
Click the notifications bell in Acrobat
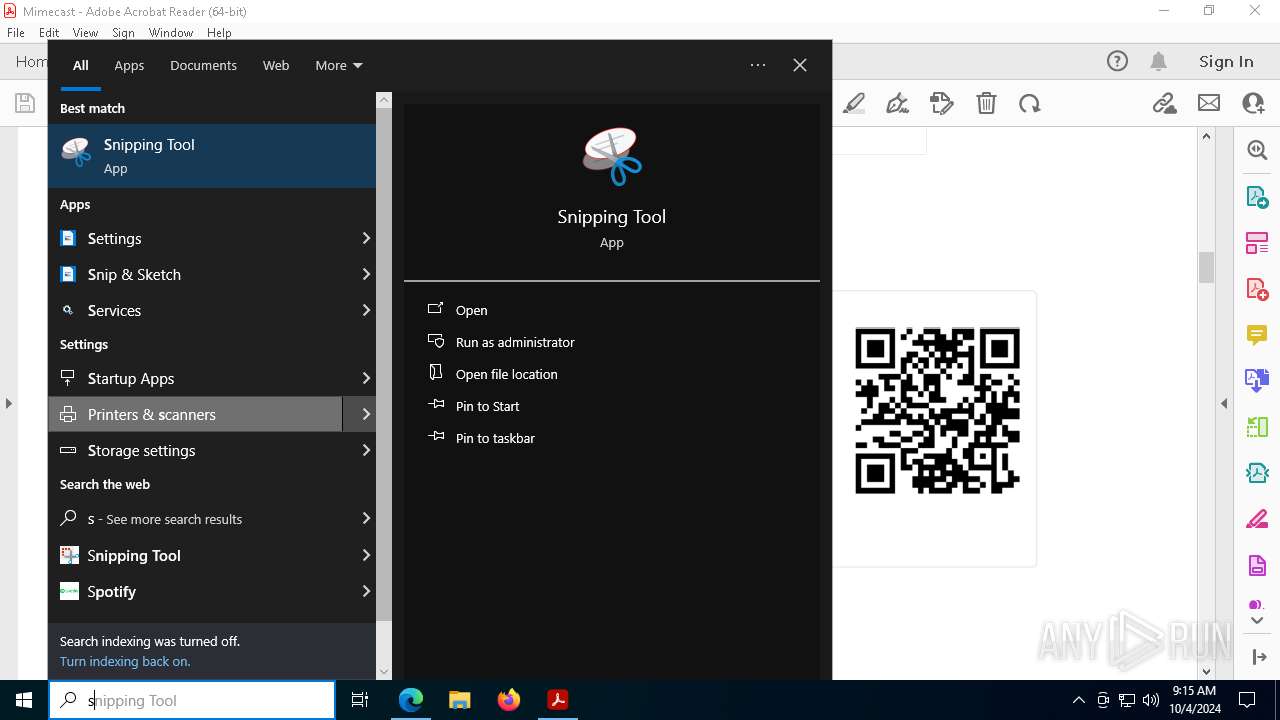coord(1158,61)
